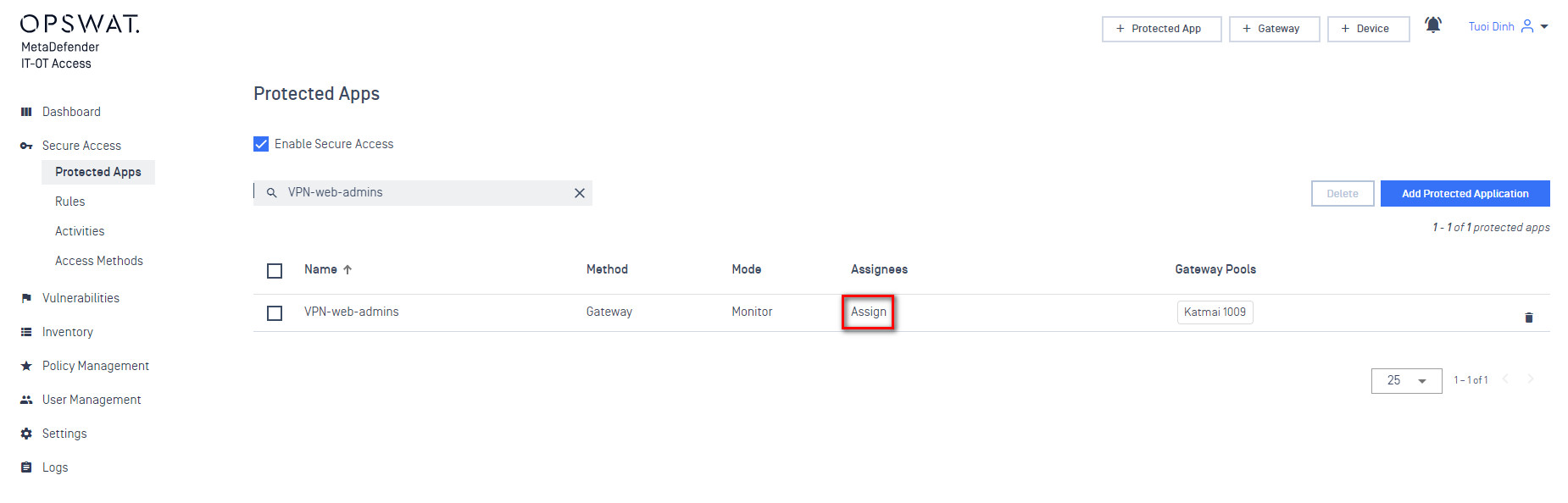Click the protected apps search field
This screenshot has height=503, width=1568.
point(424,193)
